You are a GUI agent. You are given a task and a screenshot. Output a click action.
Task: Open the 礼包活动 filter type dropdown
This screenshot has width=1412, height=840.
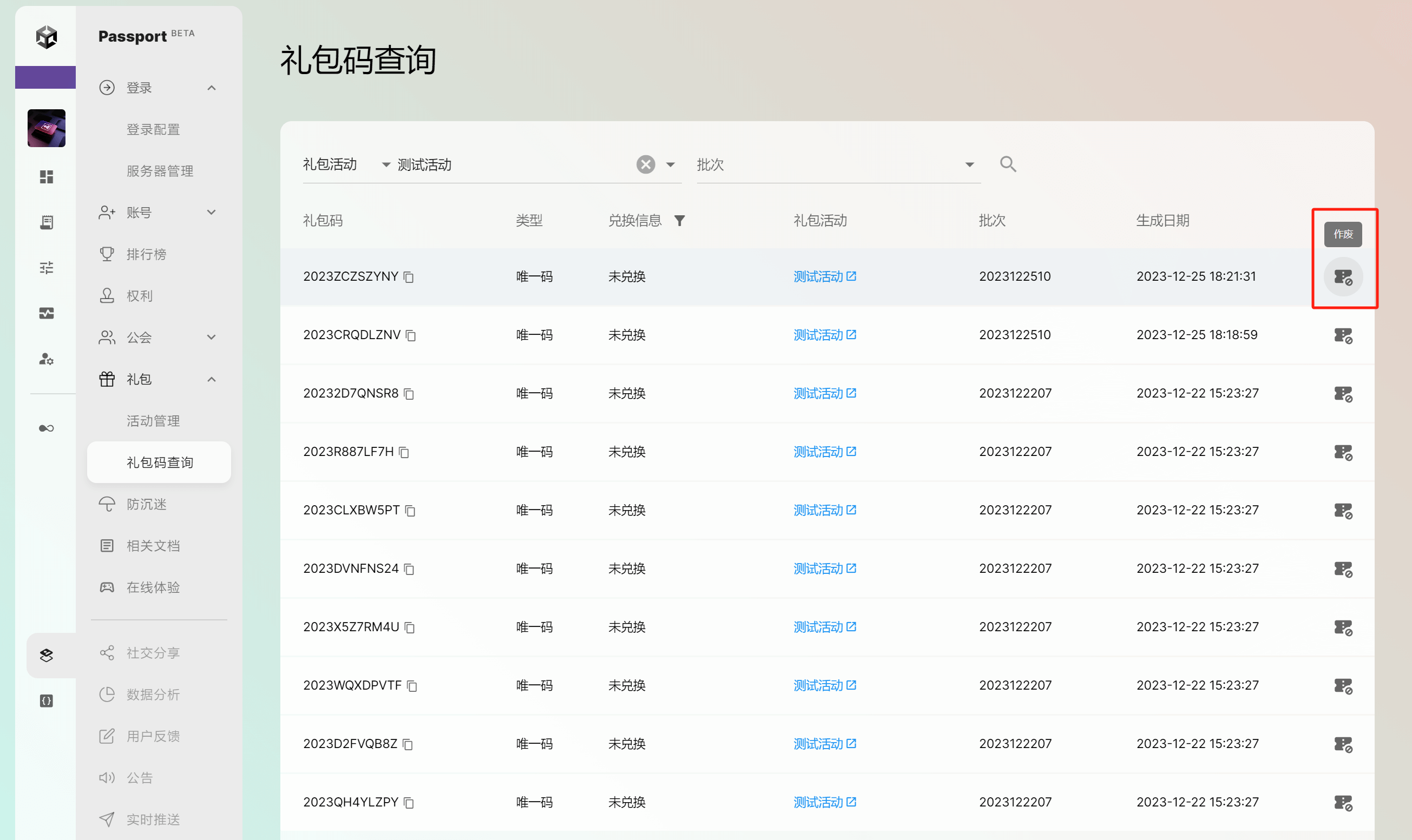(386, 165)
